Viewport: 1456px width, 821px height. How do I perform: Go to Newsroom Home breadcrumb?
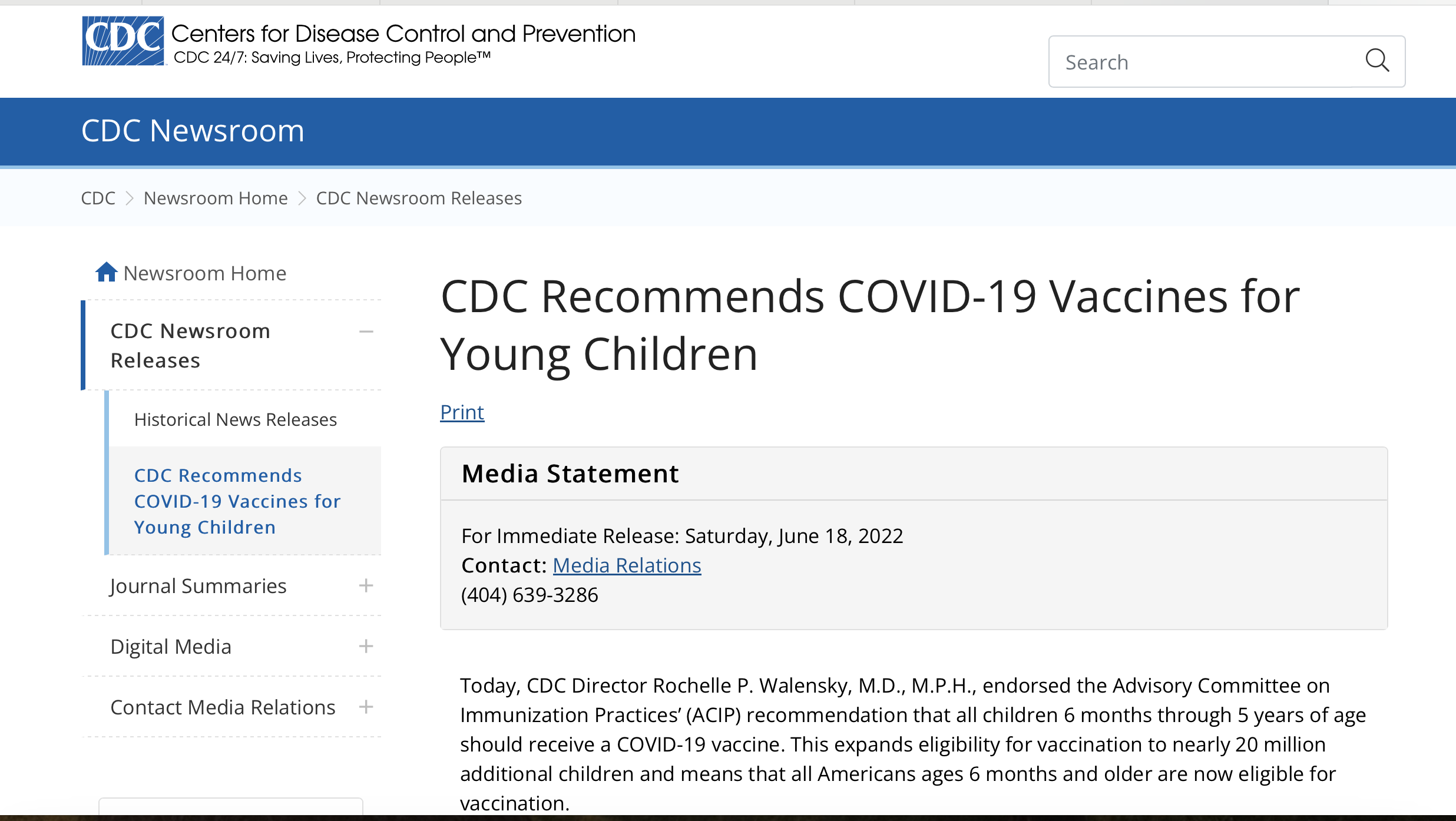(216, 198)
